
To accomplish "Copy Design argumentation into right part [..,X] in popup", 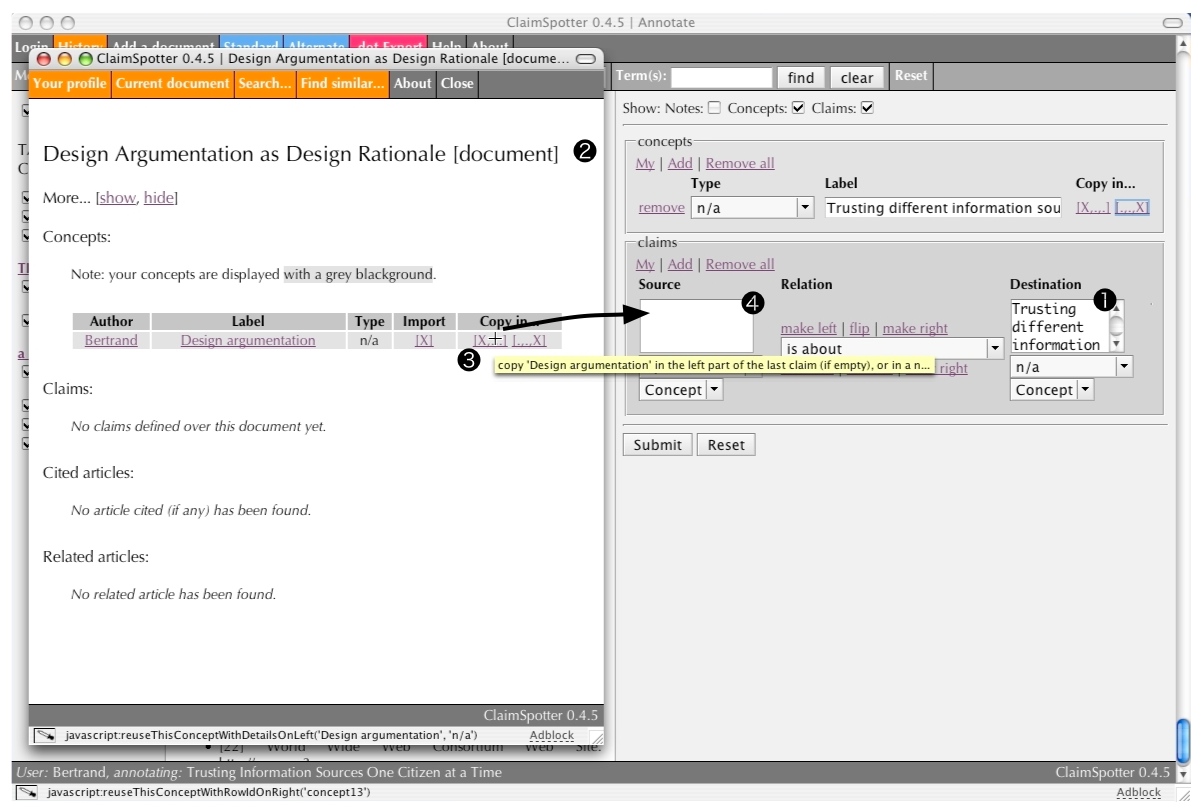I will pos(529,340).
